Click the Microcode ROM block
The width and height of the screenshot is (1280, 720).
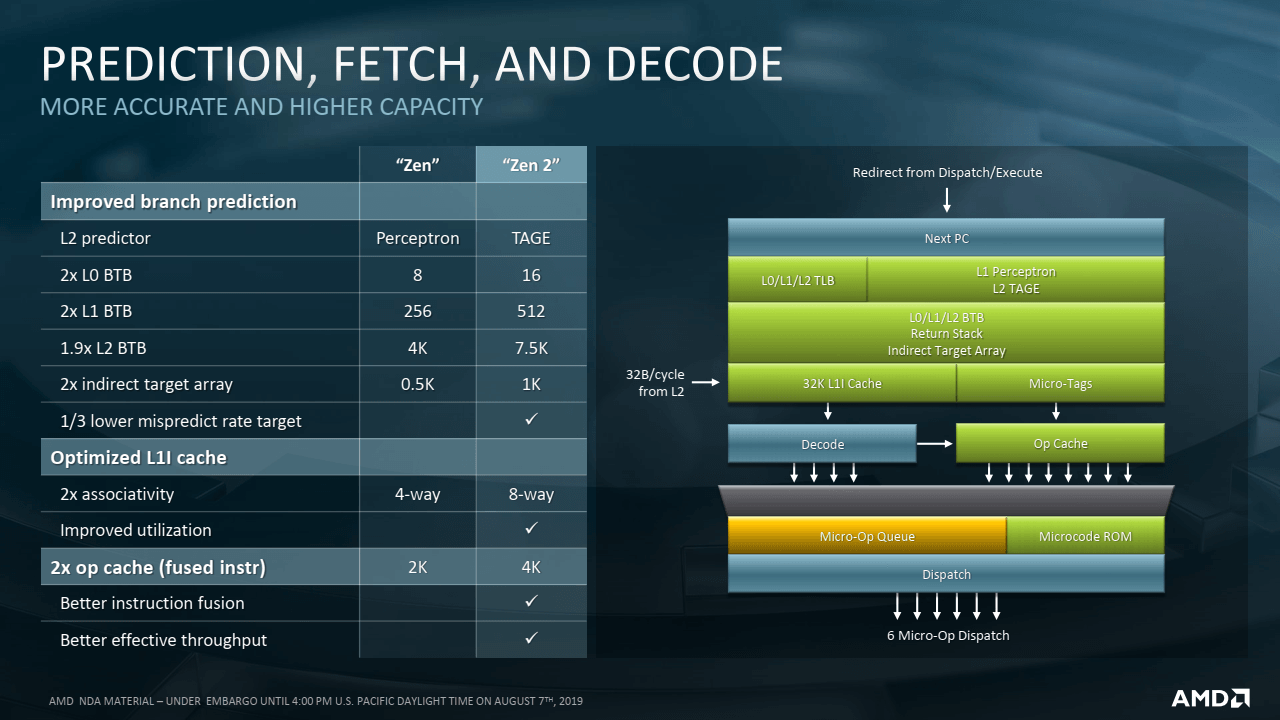[x=1086, y=536]
